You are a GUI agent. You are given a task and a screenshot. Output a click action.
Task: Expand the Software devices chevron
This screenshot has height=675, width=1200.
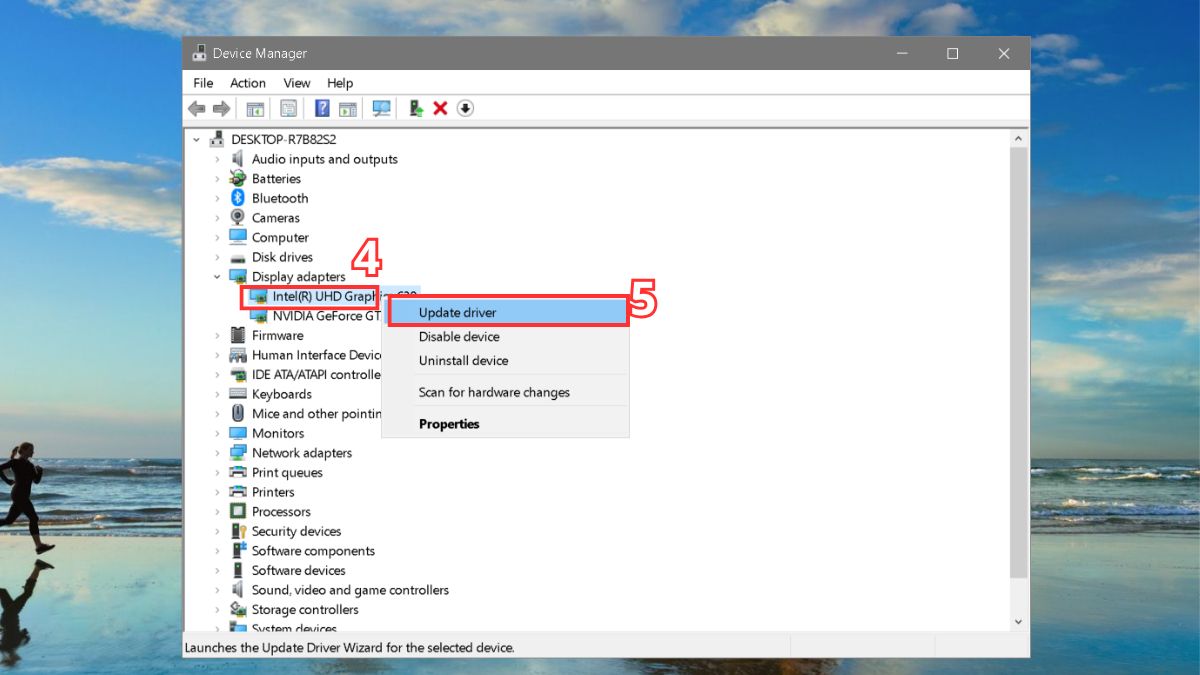click(217, 571)
